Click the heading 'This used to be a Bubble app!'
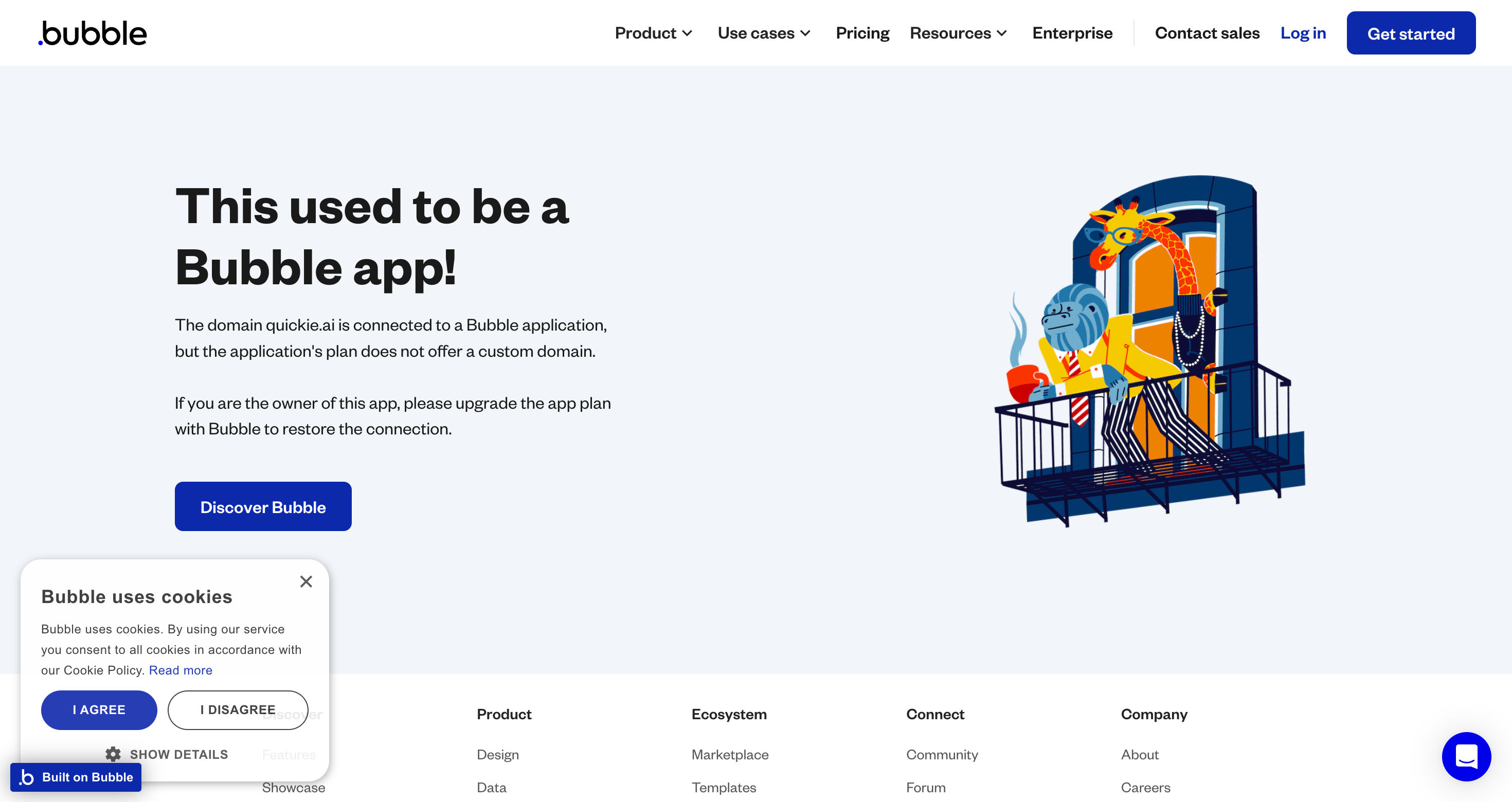This screenshot has height=802, width=1512. point(372,236)
